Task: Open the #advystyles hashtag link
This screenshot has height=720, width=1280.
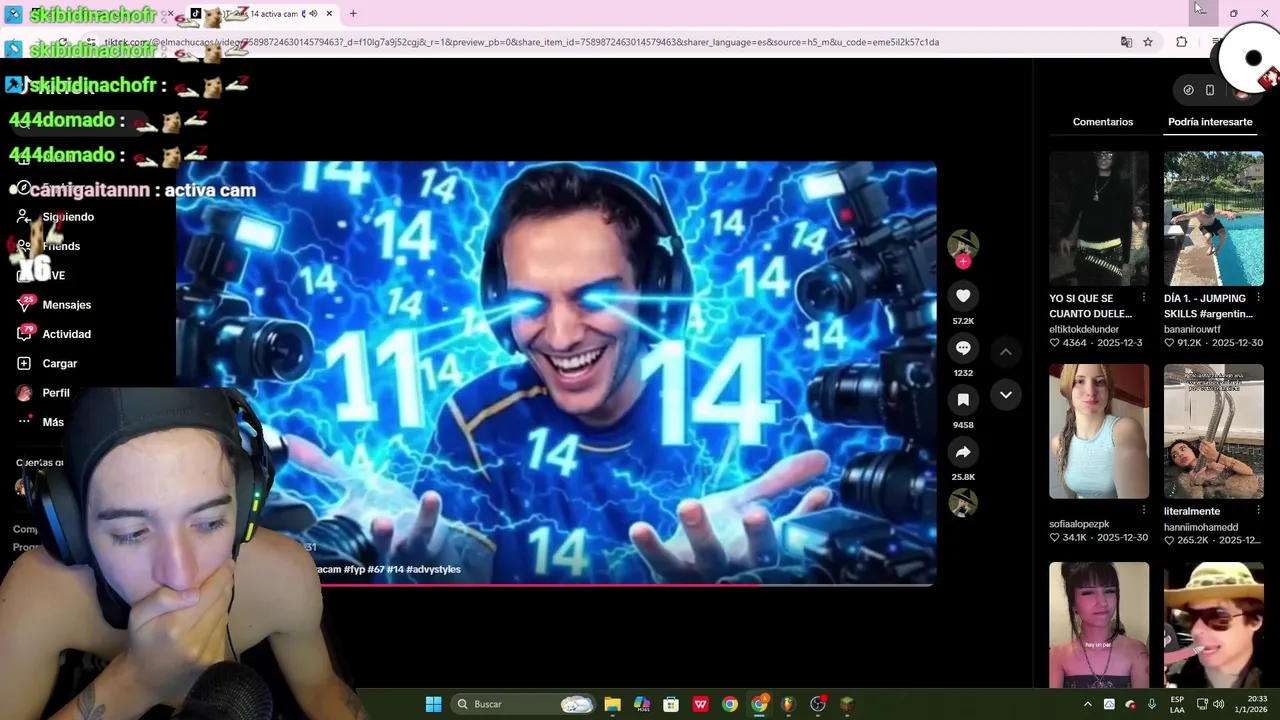Action: click(433, 569)
